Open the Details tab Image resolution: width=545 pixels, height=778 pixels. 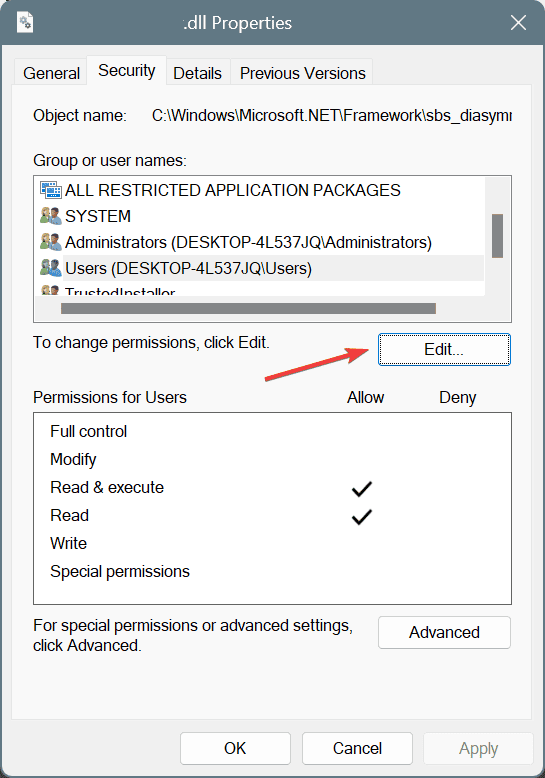[197, 73]
